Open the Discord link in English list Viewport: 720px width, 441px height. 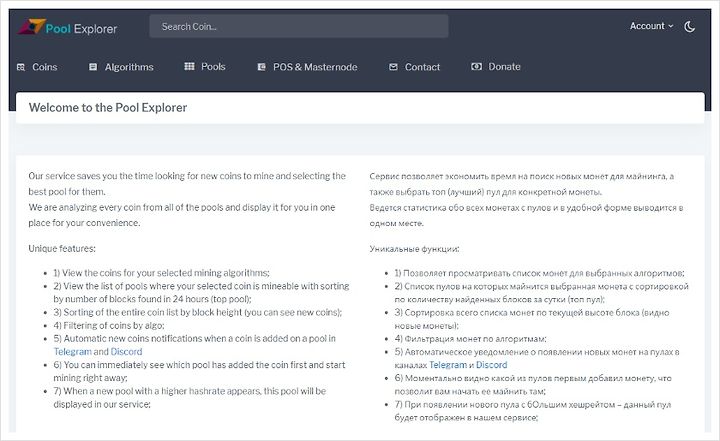pos(126,351)
